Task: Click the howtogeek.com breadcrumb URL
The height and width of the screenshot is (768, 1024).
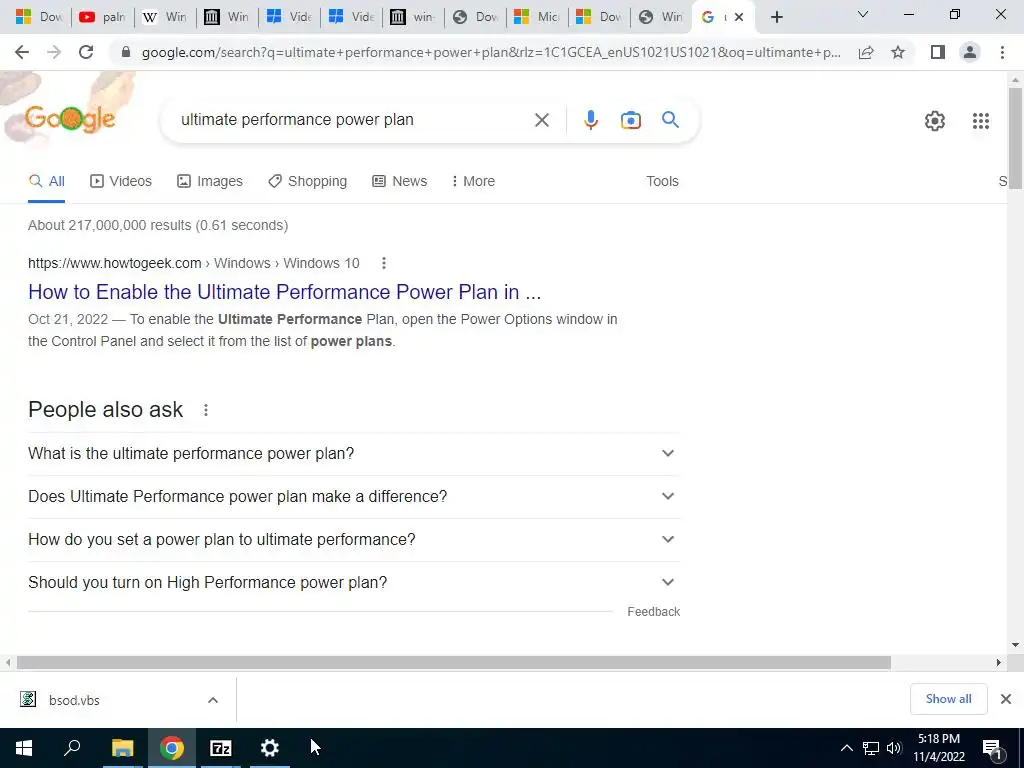Action: pyautogui.click(x=193, y=263)
